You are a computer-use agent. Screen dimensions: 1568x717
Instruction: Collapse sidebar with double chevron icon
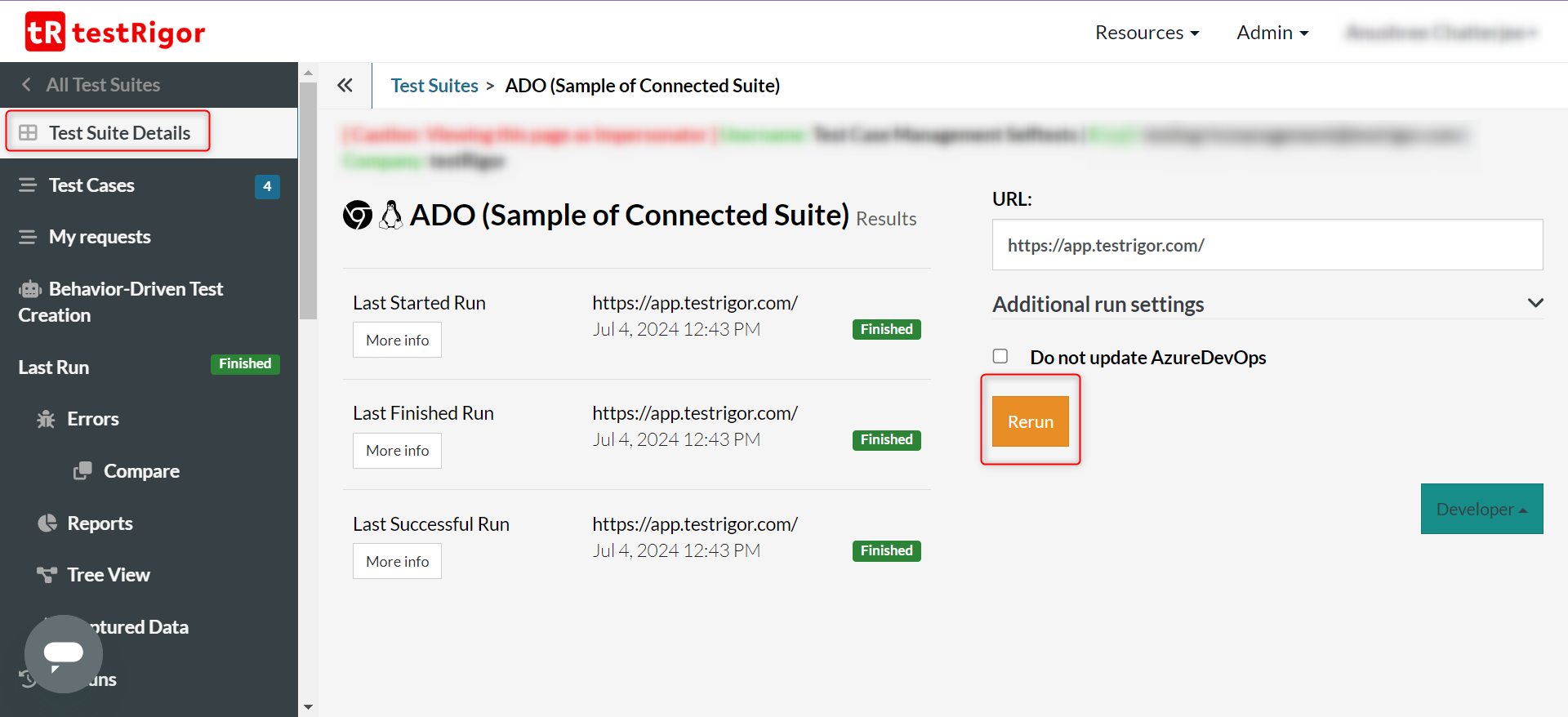345,86
